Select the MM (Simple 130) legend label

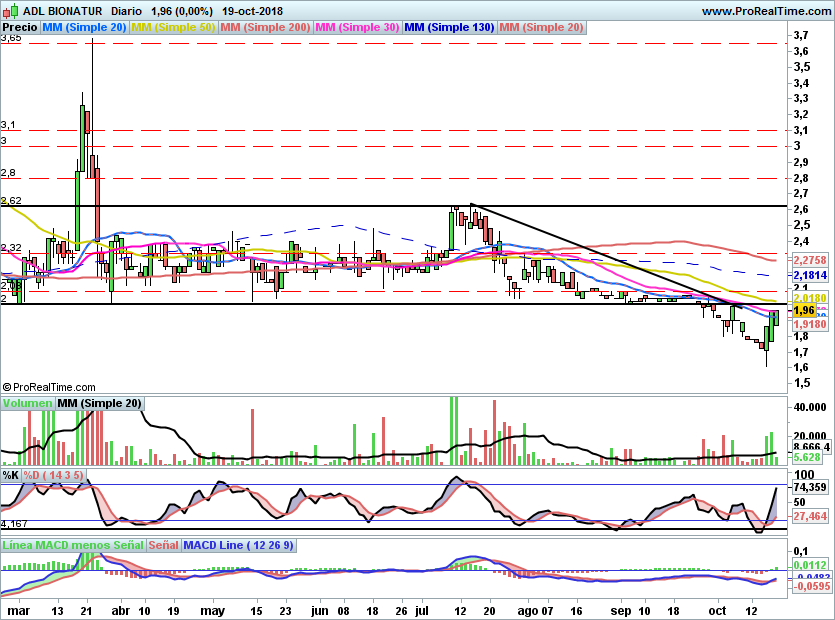tap(449, 27)
